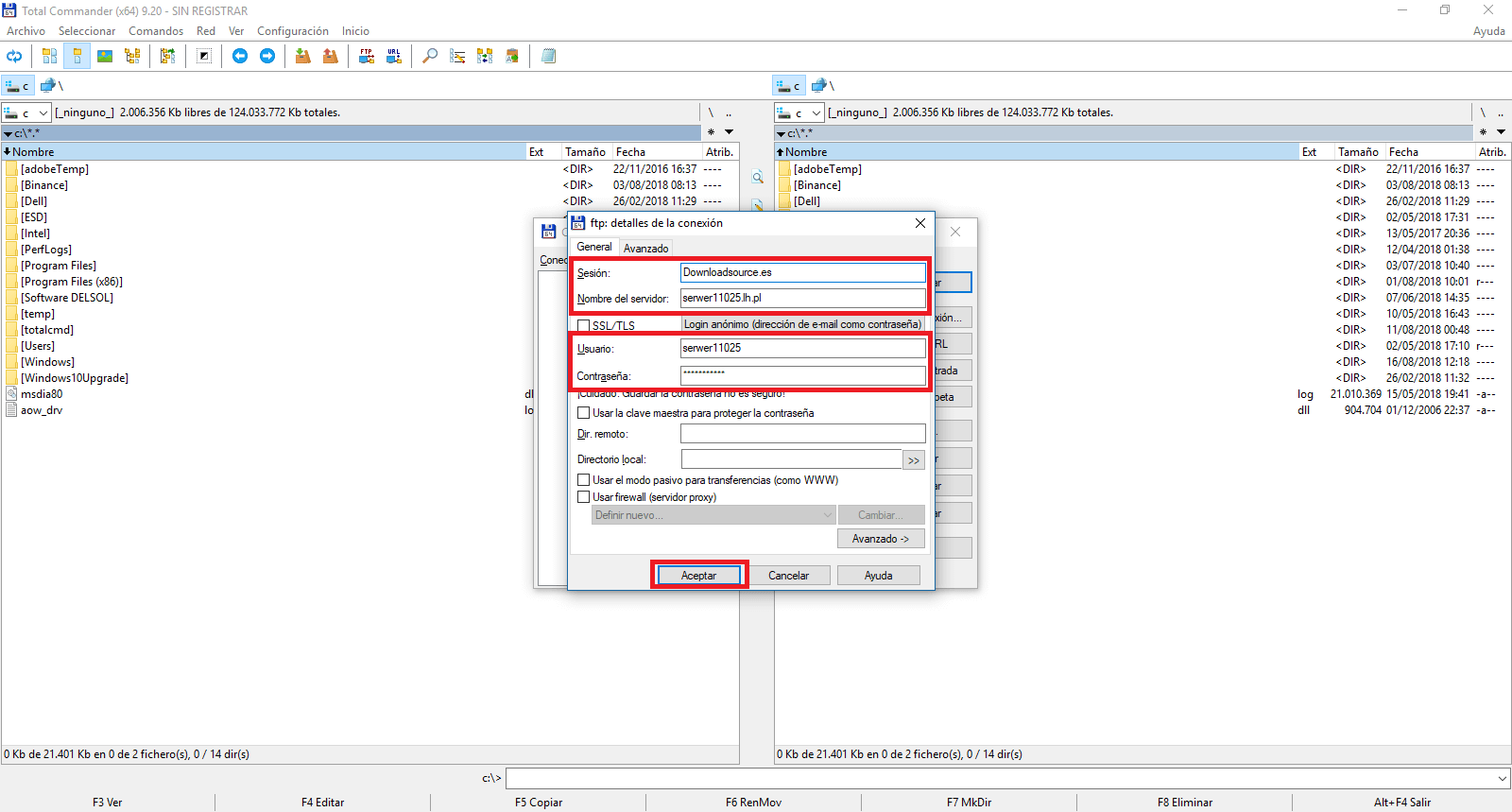Click F5 Copiar function button
The width and height of the screenshot is (1512, 812).
click(x=539, y=803)
